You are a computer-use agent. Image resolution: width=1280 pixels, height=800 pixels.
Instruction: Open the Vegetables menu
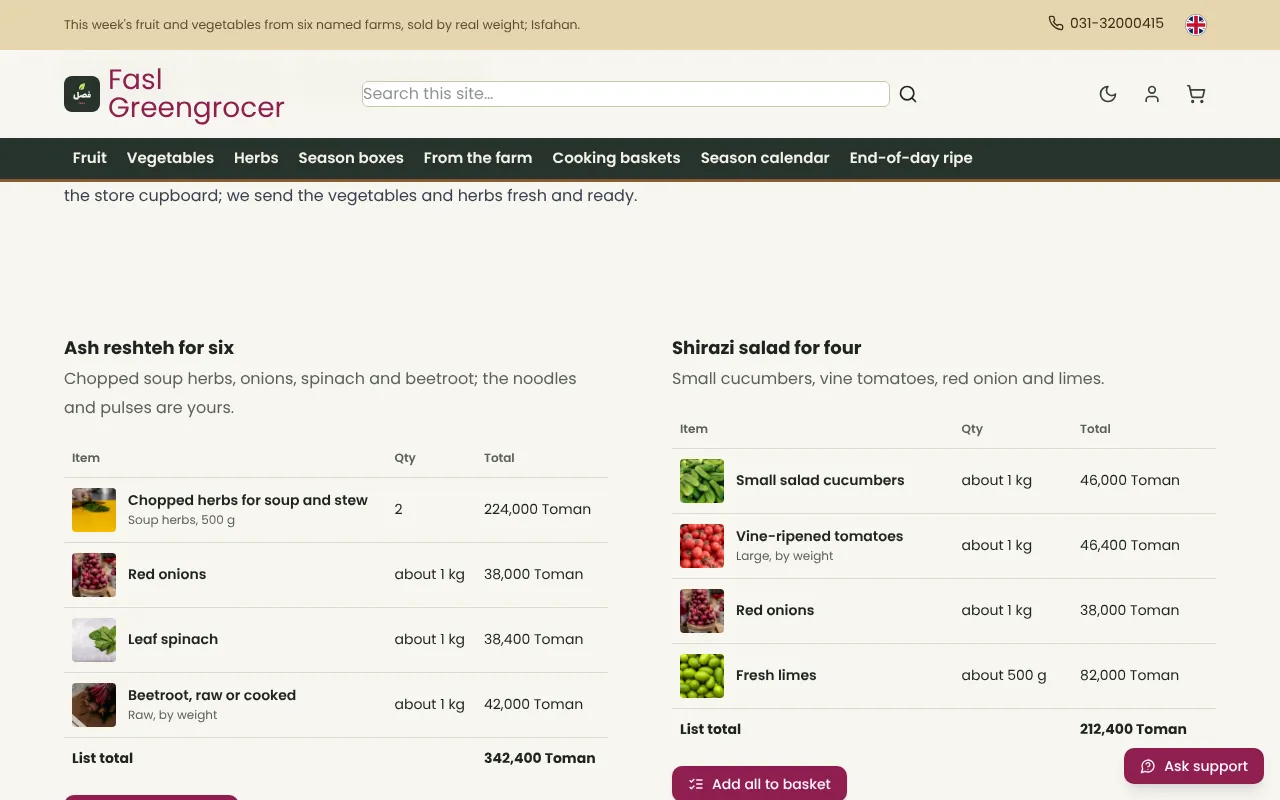coord(170,158)
